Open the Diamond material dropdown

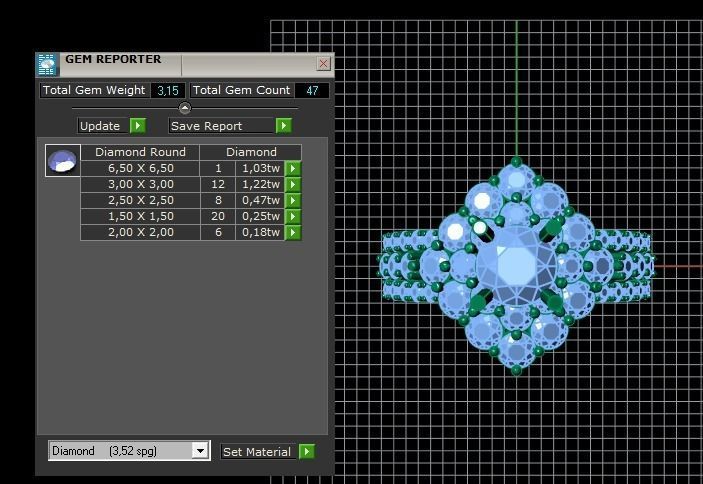pos(200,450)
